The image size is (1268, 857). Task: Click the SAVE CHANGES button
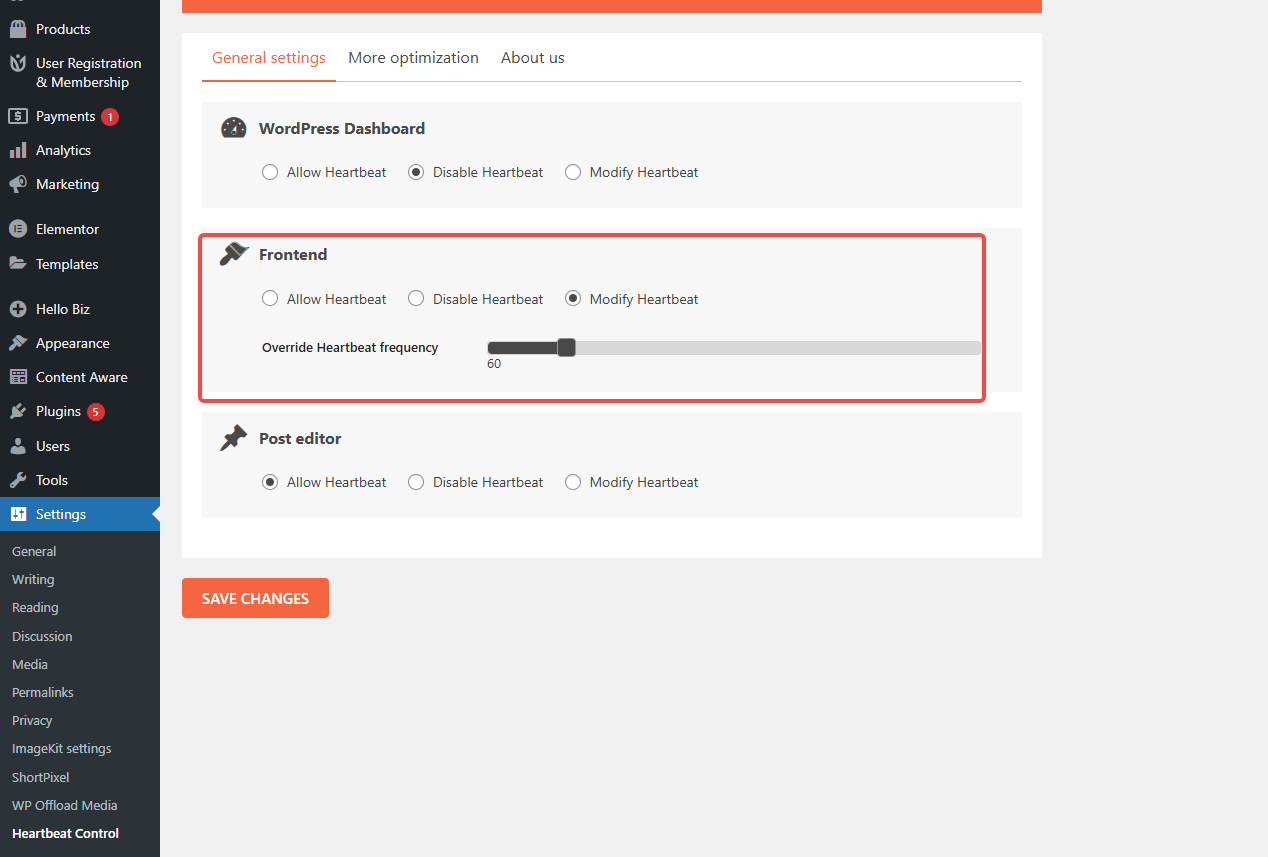255,598
